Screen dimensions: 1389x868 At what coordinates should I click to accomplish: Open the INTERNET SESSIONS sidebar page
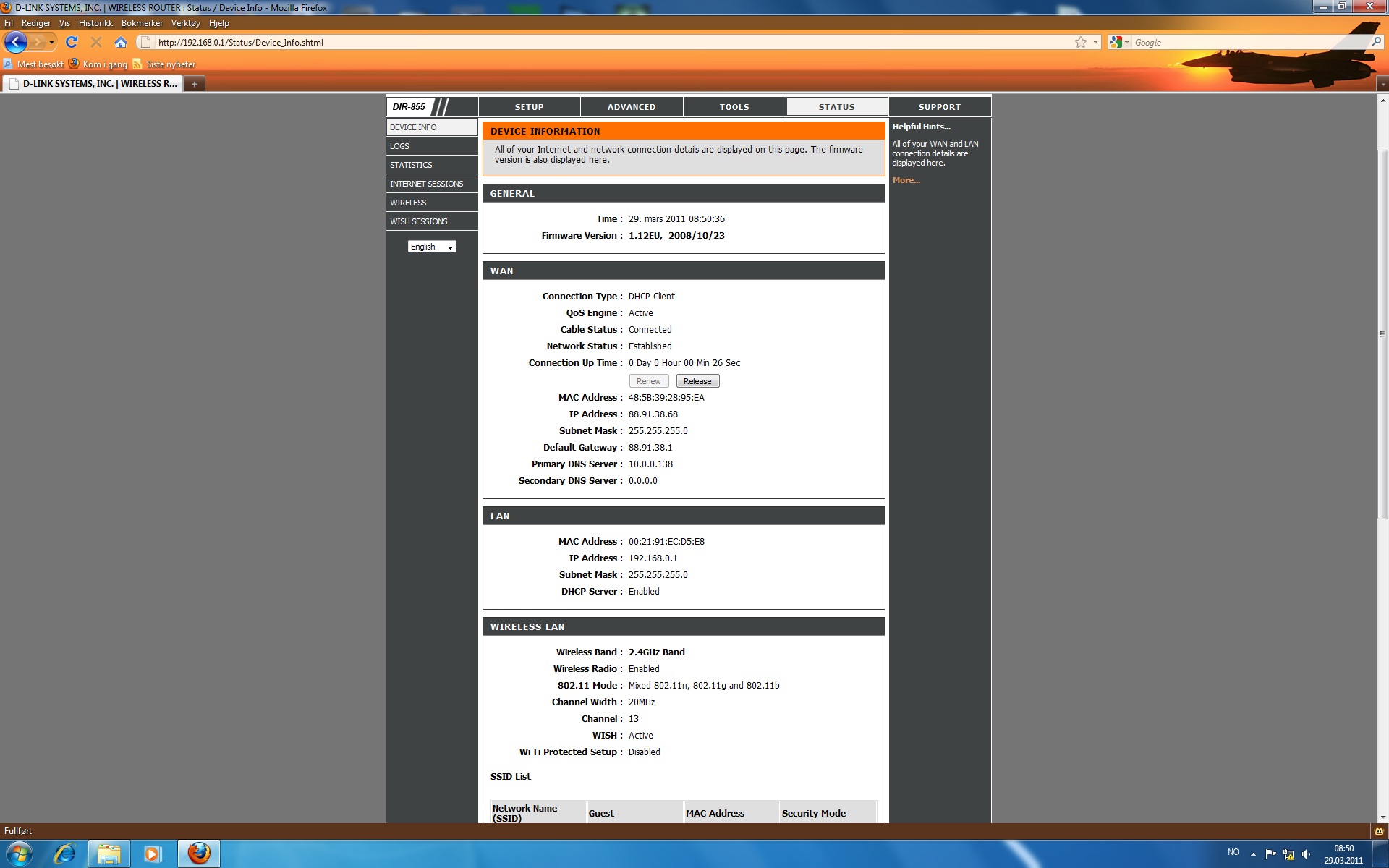tap(432, 184)
